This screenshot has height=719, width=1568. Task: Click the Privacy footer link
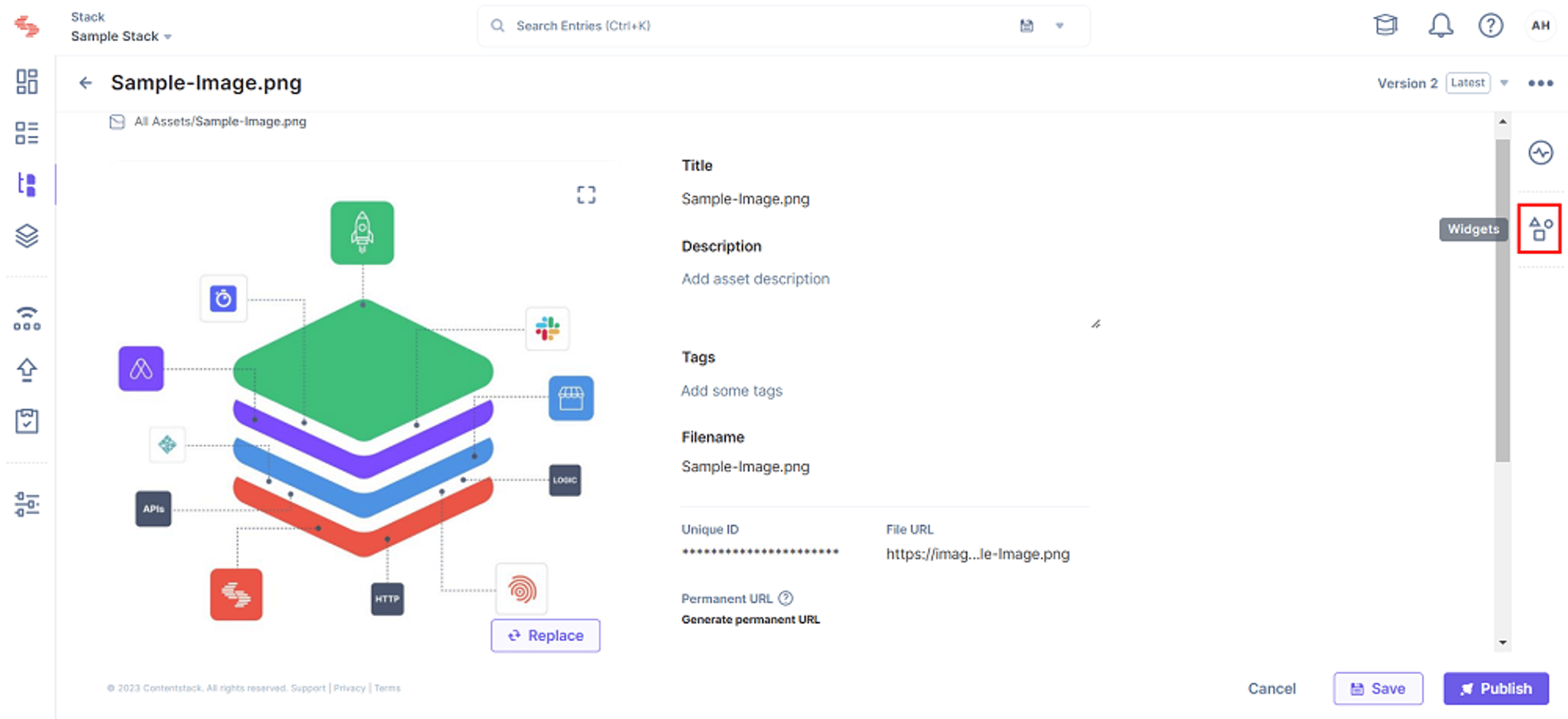click(x=349, y=688)
